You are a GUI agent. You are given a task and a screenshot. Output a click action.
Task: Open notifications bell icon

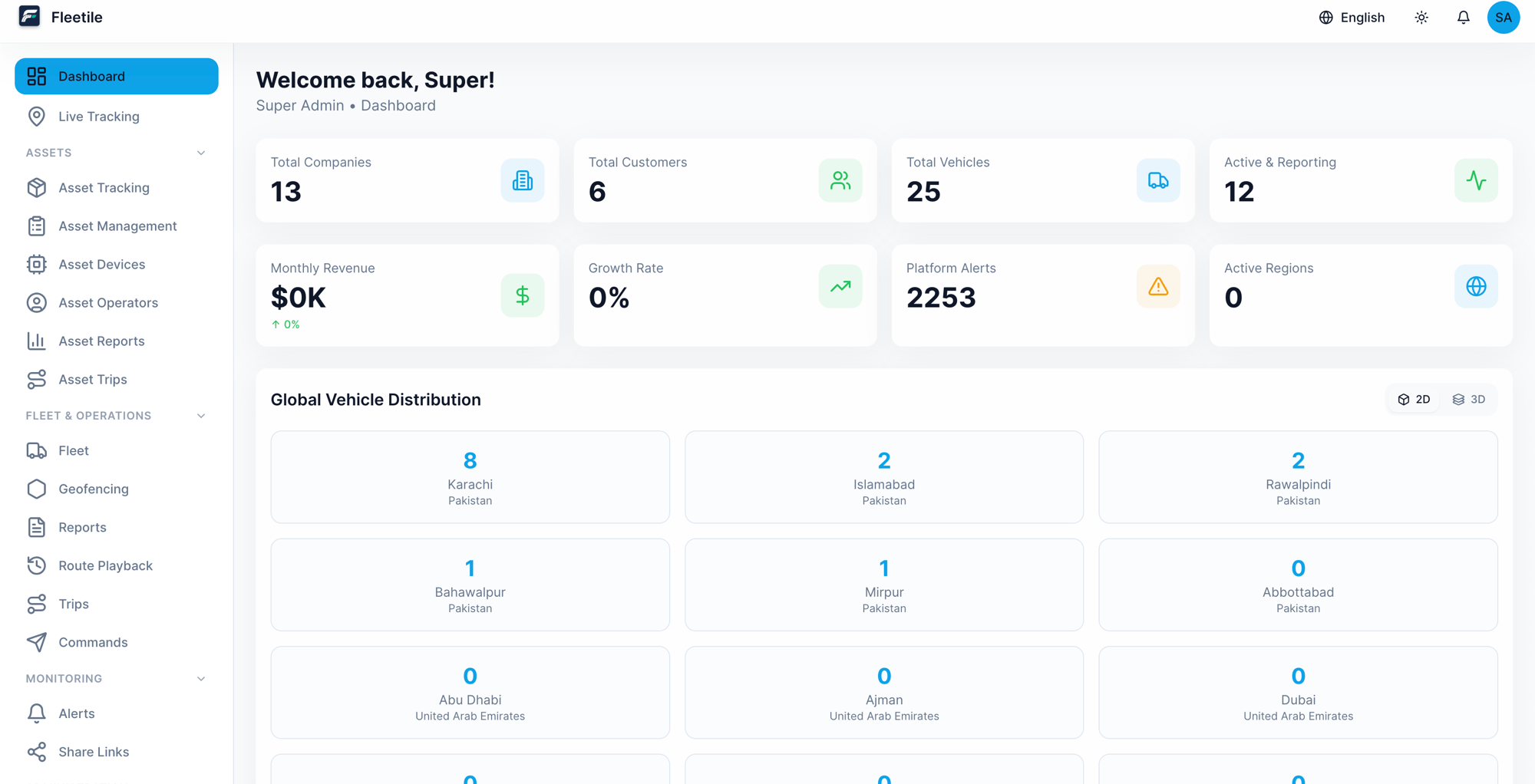[x=1463, y=17]
